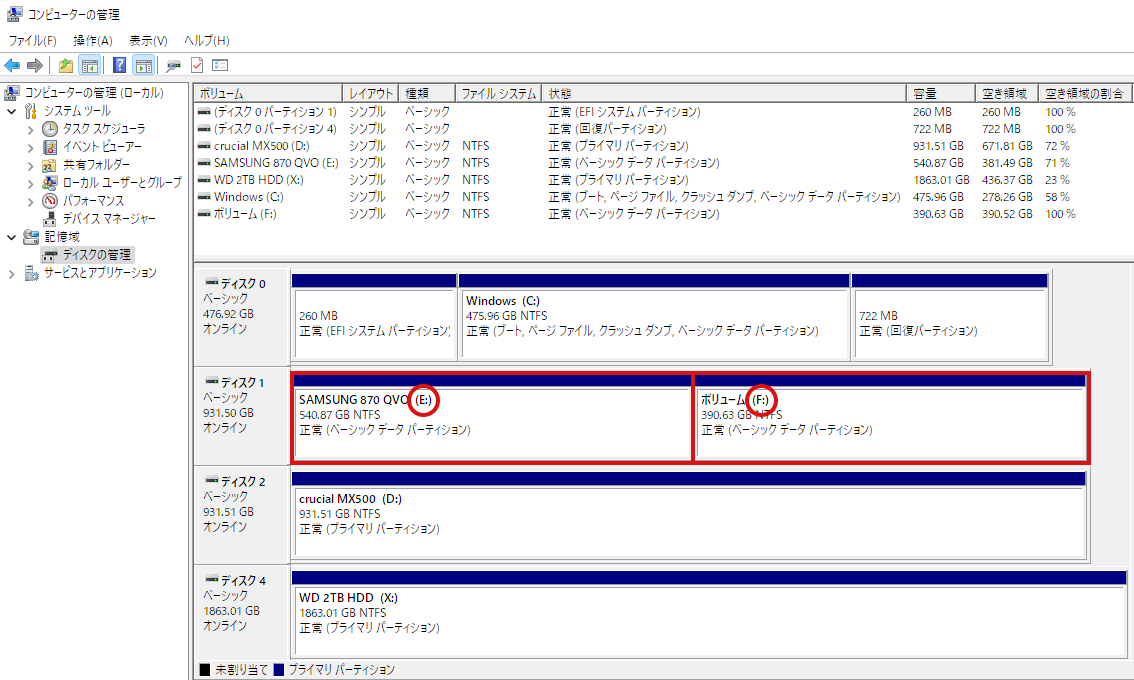Expand the Shared Folders (共有フォルダー) node
This screenshot has height=680, width=1134.
[30, 166]
